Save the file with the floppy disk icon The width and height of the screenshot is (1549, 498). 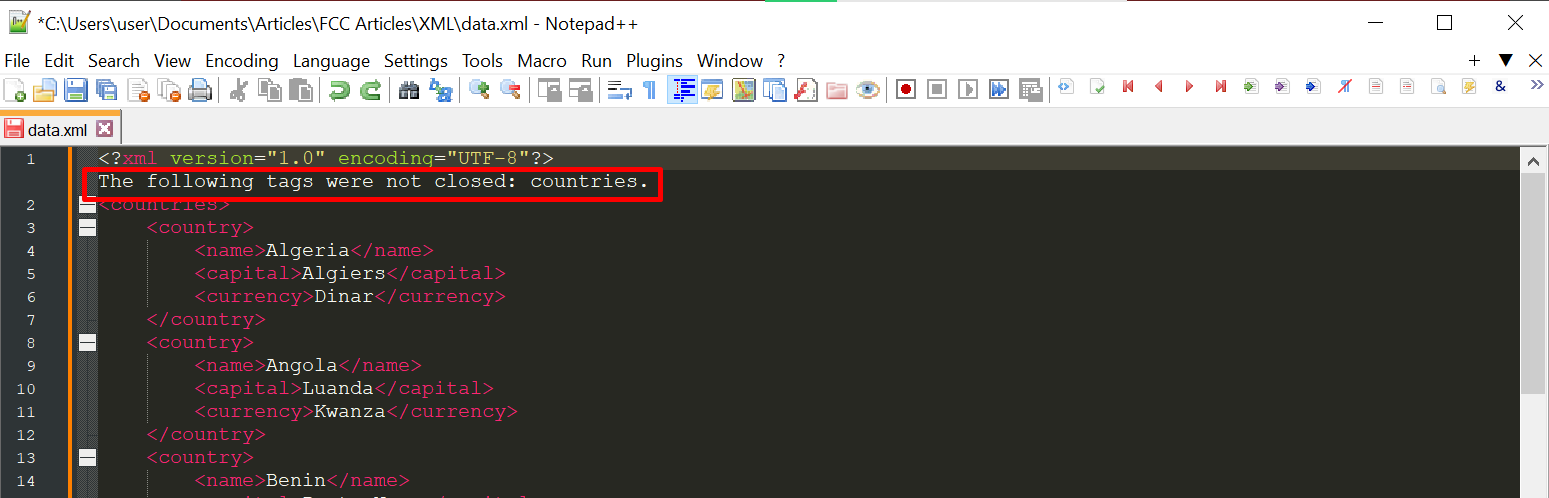(76, 90)
